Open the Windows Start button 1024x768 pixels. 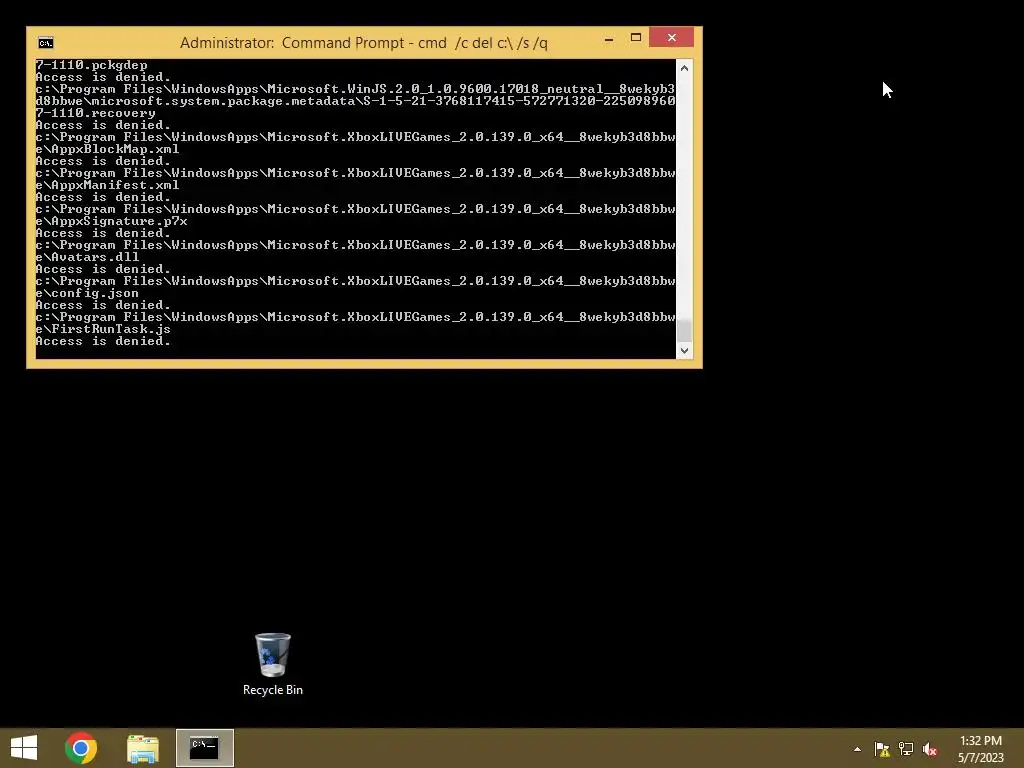click(x=24, y=748)
